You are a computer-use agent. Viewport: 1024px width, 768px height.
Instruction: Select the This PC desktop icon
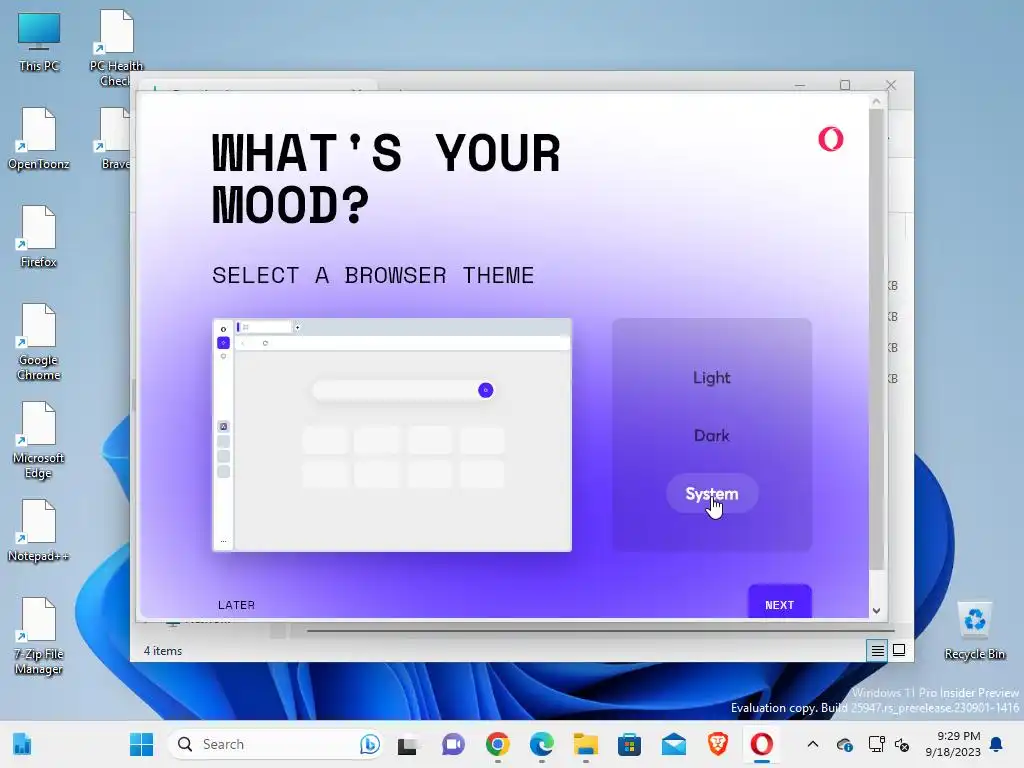39,42
